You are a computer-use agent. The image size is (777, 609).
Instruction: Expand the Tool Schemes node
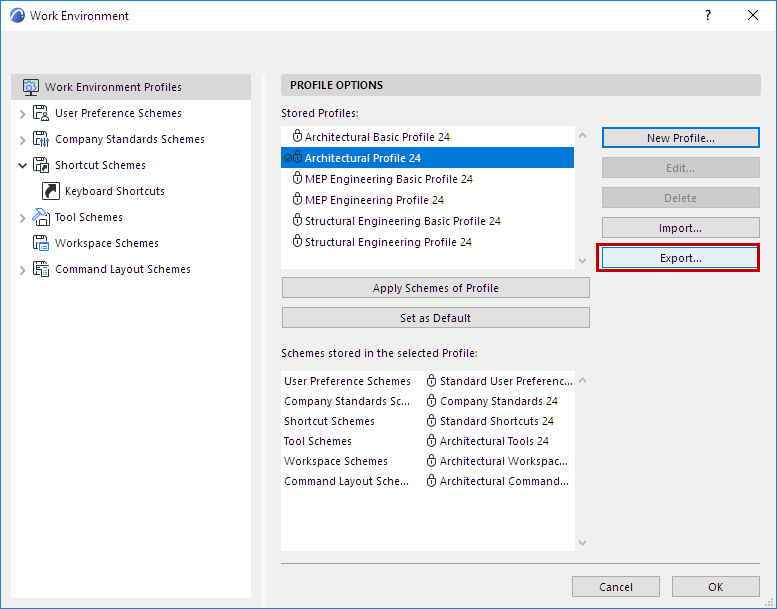(23, 218)
